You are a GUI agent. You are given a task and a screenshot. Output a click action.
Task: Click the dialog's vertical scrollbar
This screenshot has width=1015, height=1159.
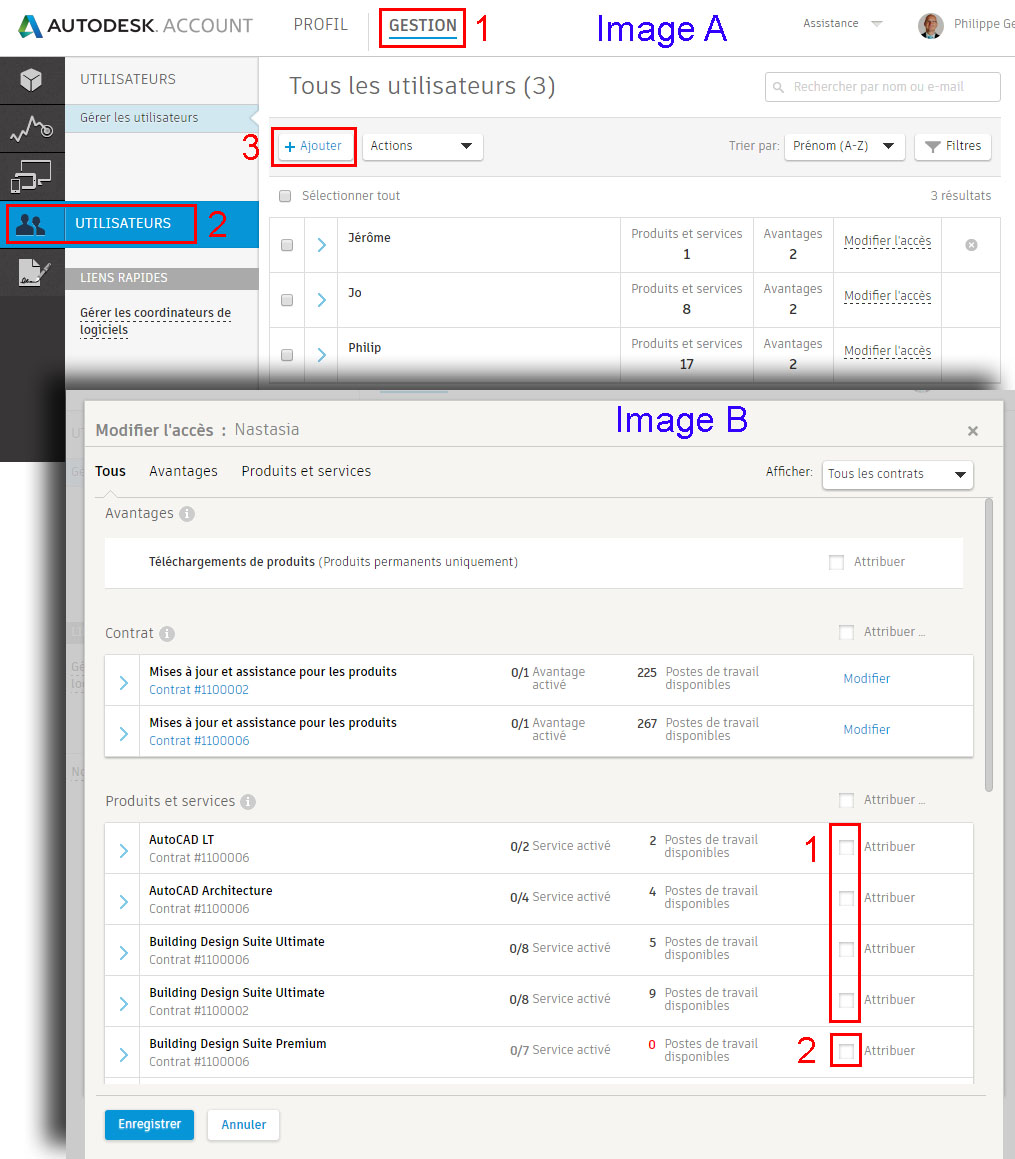988,645
